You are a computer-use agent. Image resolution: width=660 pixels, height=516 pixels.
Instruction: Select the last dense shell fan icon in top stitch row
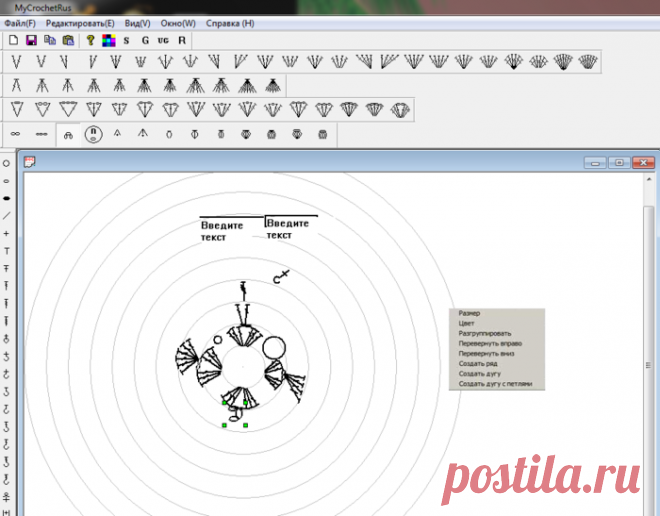(588, 62)
